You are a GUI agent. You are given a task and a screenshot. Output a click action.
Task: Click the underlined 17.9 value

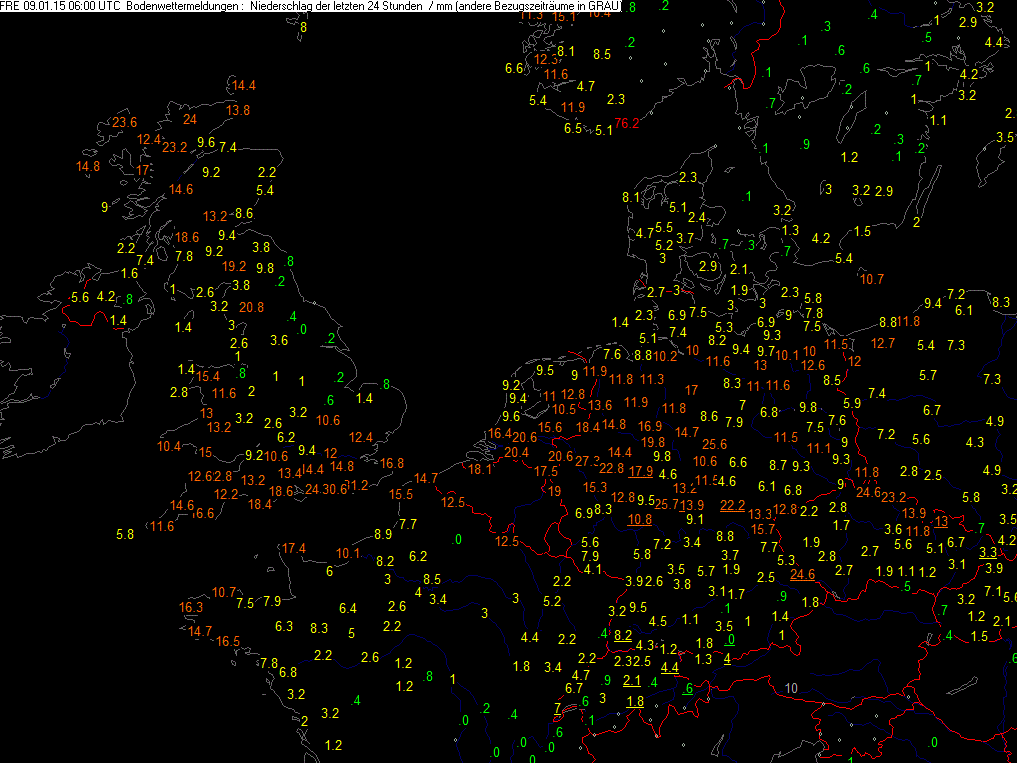(641, 471)
